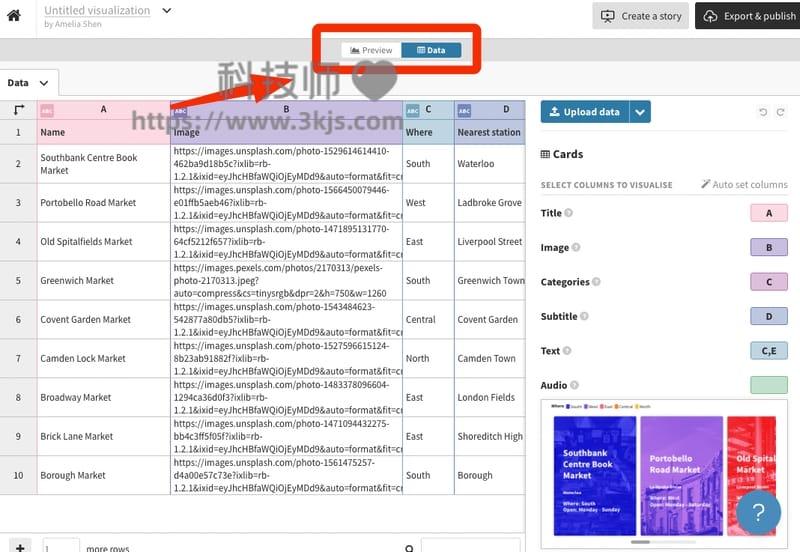This screenshot has width=800, height=552.
Task: Click the search magnifier icon
Action: pos(409,548)
